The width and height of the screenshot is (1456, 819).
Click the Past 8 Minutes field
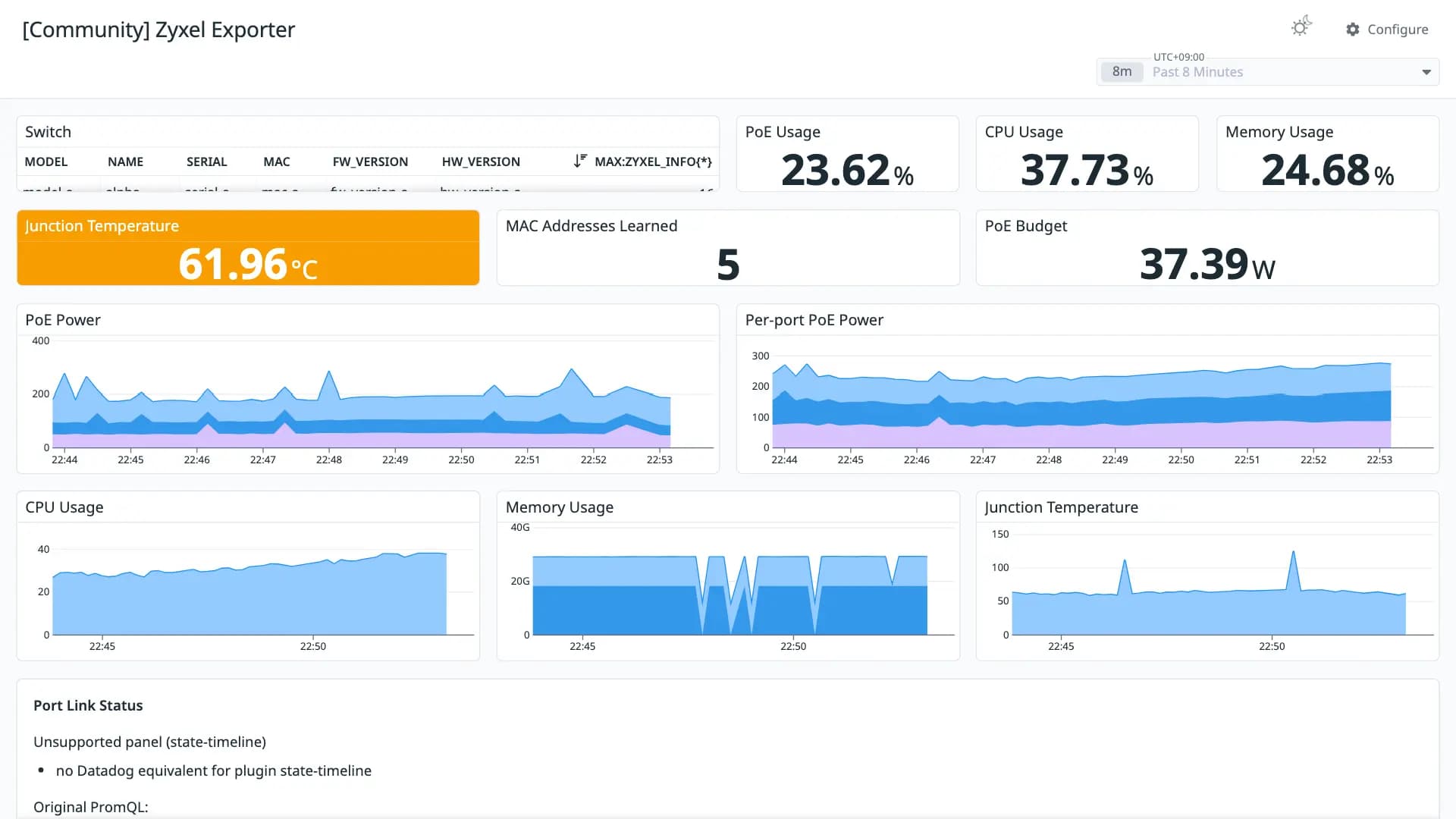click(x=1268, y=72)
